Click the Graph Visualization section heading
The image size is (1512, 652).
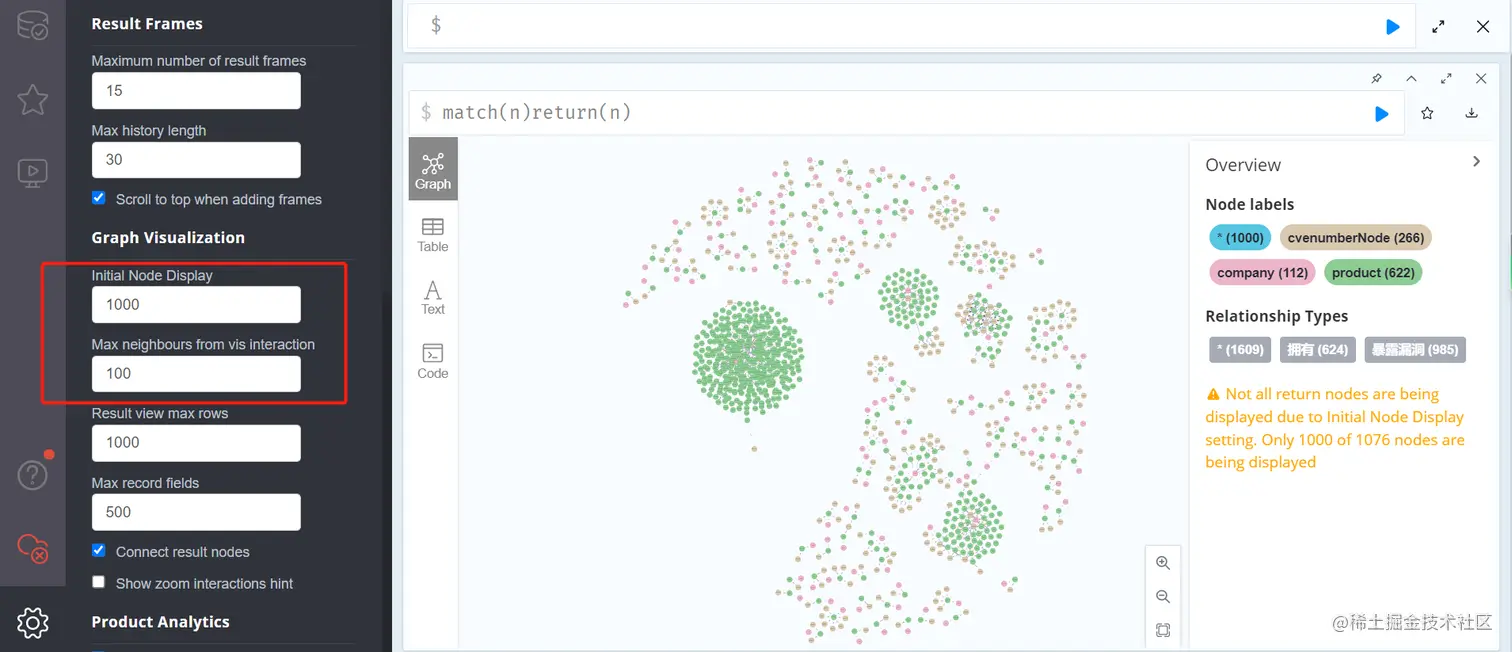point(168,238)
